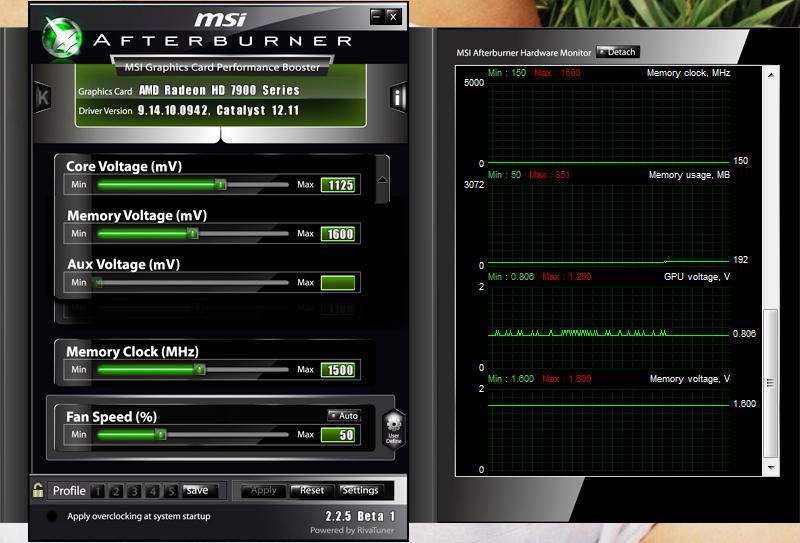Click the MSI Afterburner Hardware Monitor title
This screenshot has height=543, width=800.
(523, 53)
